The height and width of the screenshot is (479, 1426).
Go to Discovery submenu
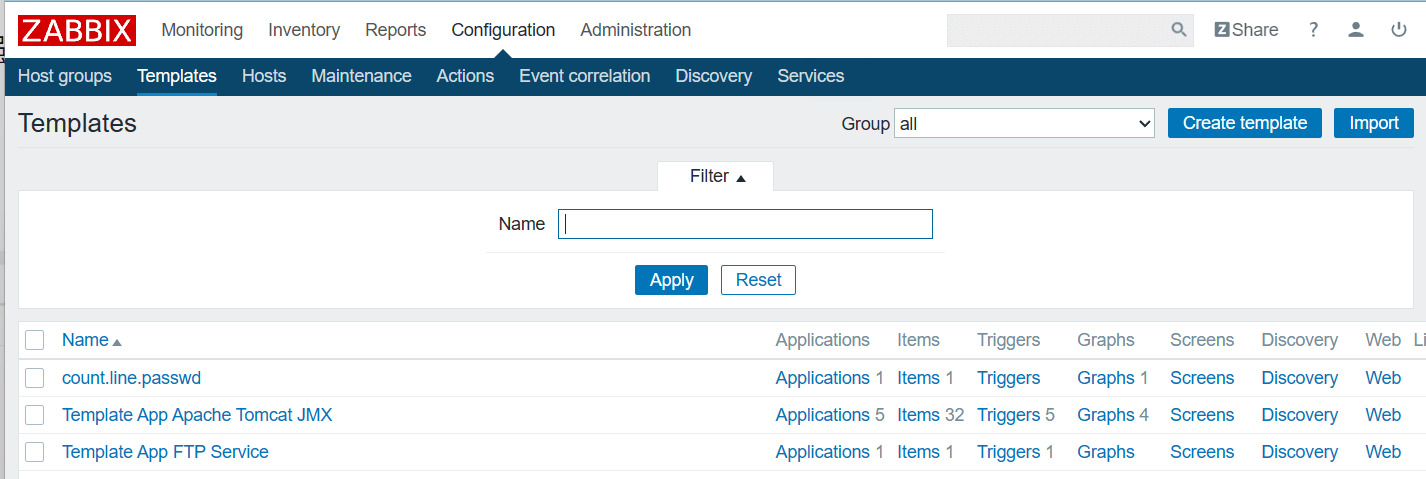coord(713,76)
